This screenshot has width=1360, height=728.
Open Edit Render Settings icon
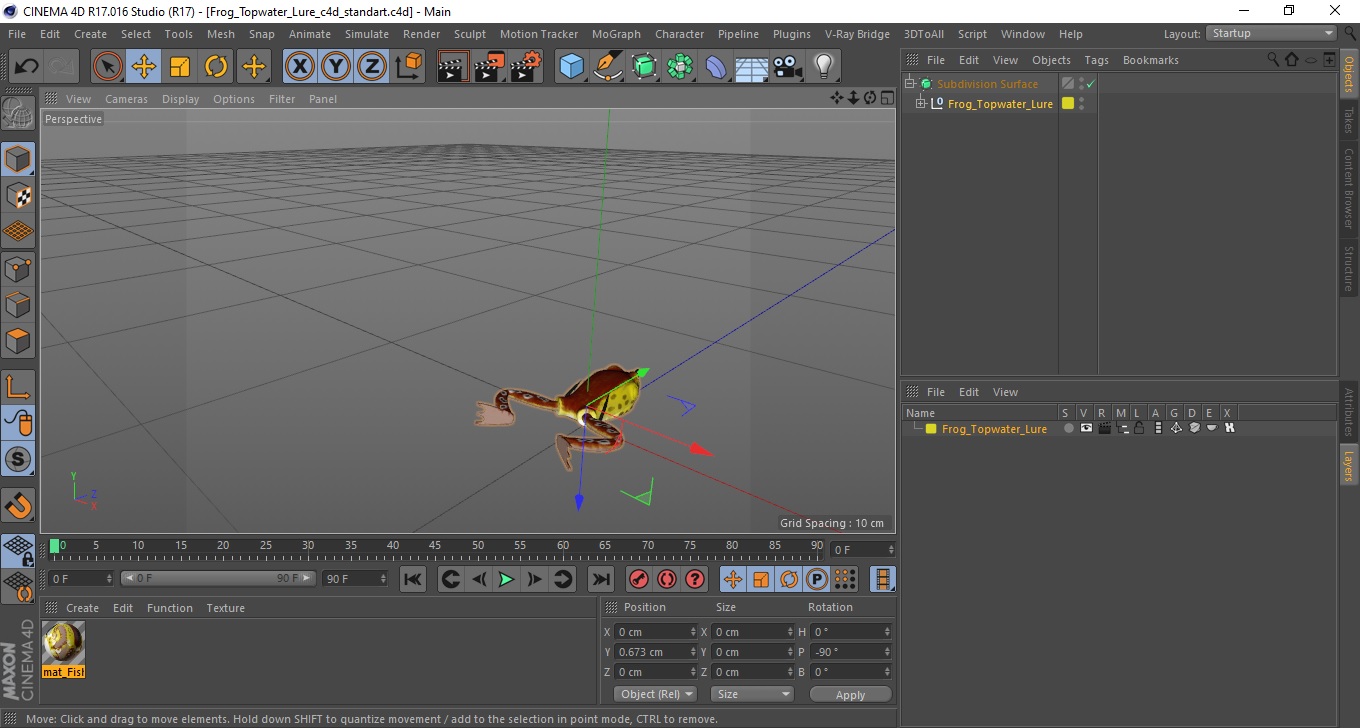525,67
